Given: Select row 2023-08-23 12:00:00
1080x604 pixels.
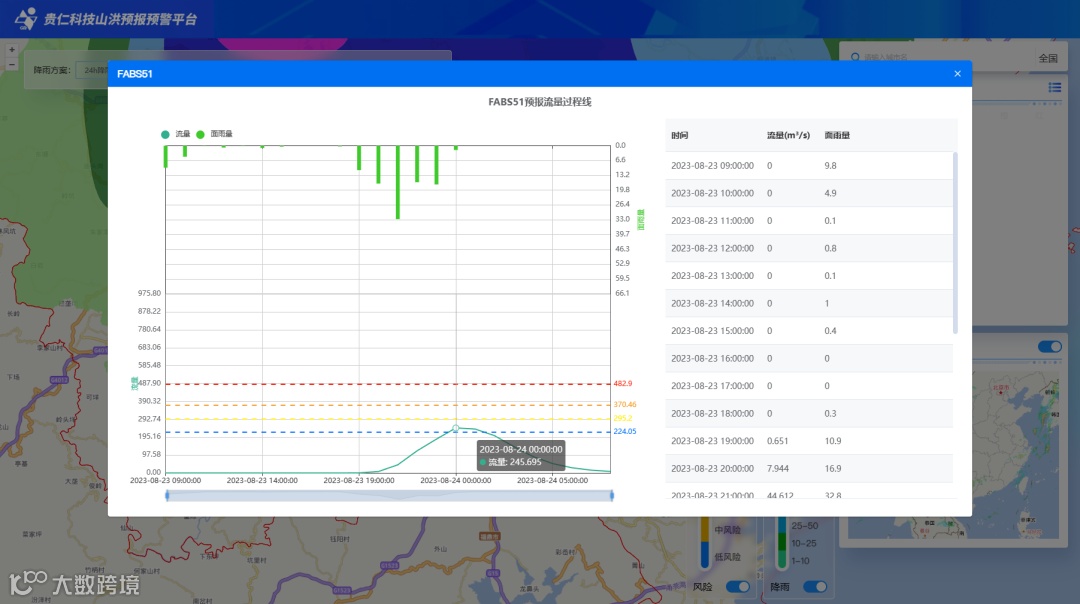Looking at the screenshot, I should pos(809,248).
